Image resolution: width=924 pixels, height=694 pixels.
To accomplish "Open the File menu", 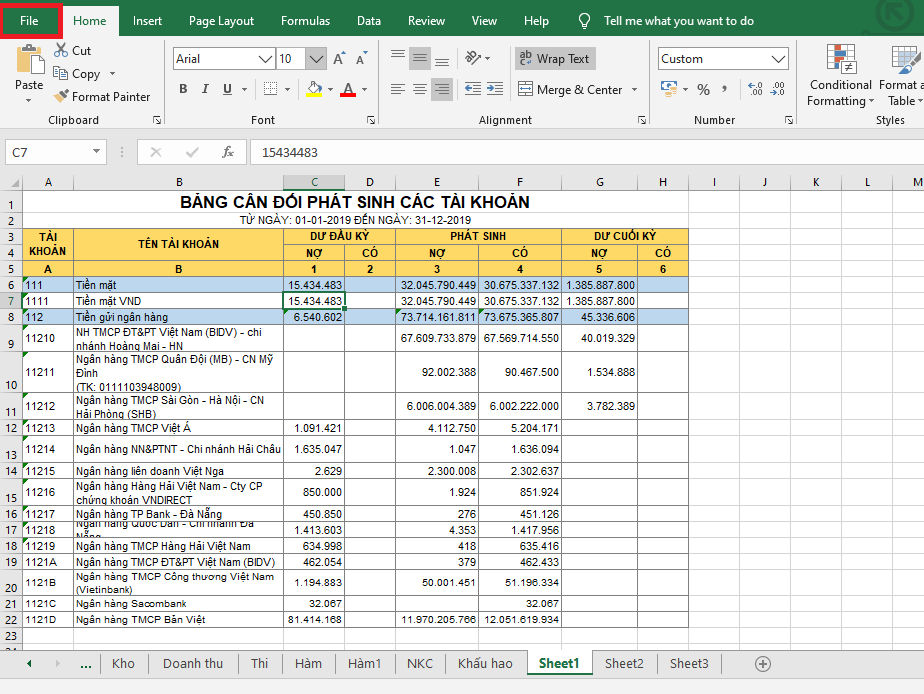I will (30, 20).
